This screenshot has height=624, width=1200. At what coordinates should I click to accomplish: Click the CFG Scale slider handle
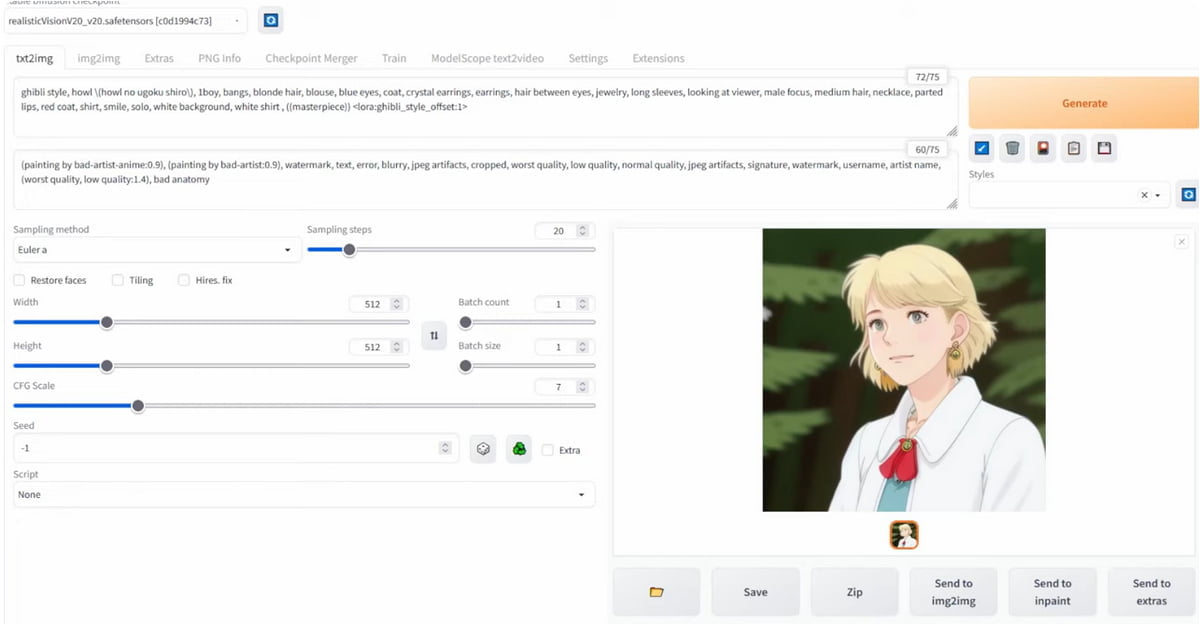[138, 406]
